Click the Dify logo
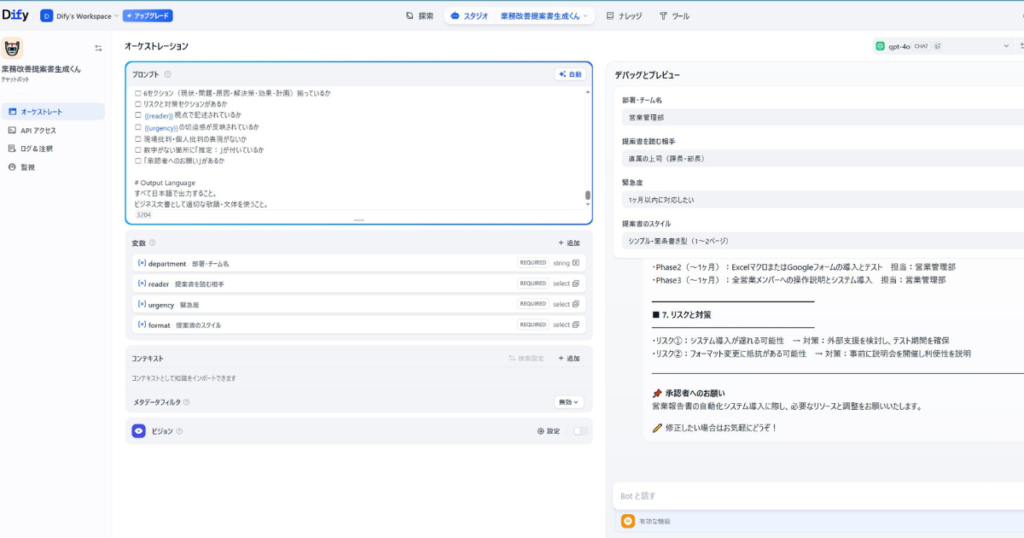Screen dimensions: 1024x538 [x=15, y=15]
